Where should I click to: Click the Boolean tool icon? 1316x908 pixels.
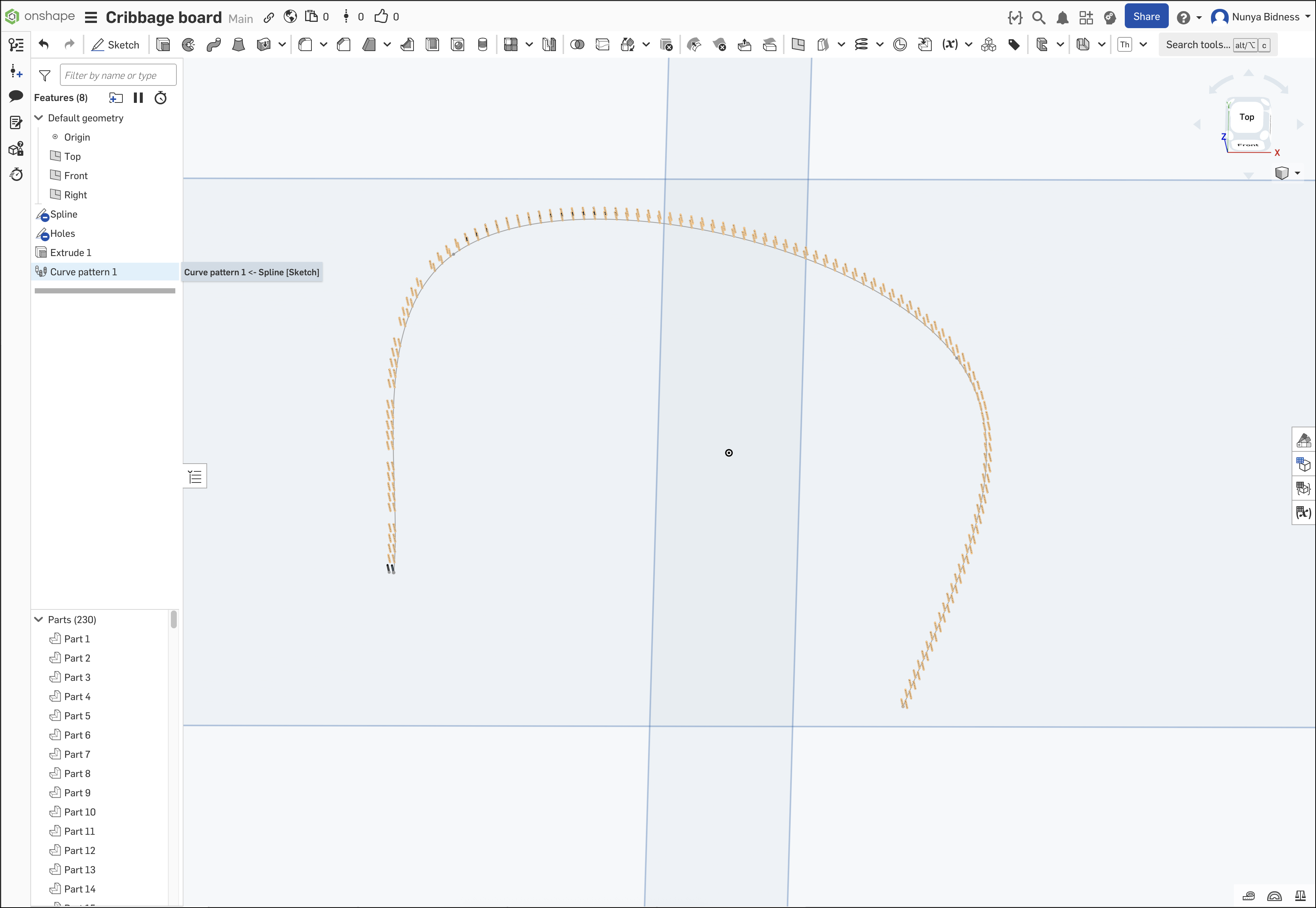click(577, 44)
